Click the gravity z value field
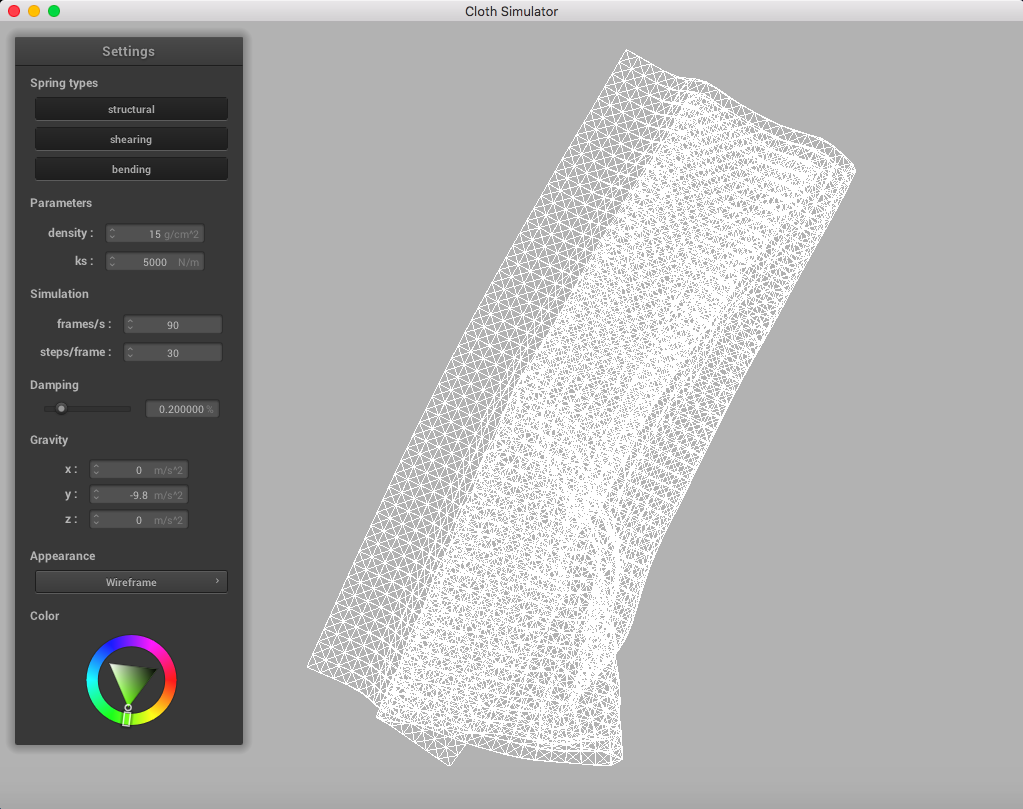Screen dimensions: 1023x809 (x=139, y=519)
